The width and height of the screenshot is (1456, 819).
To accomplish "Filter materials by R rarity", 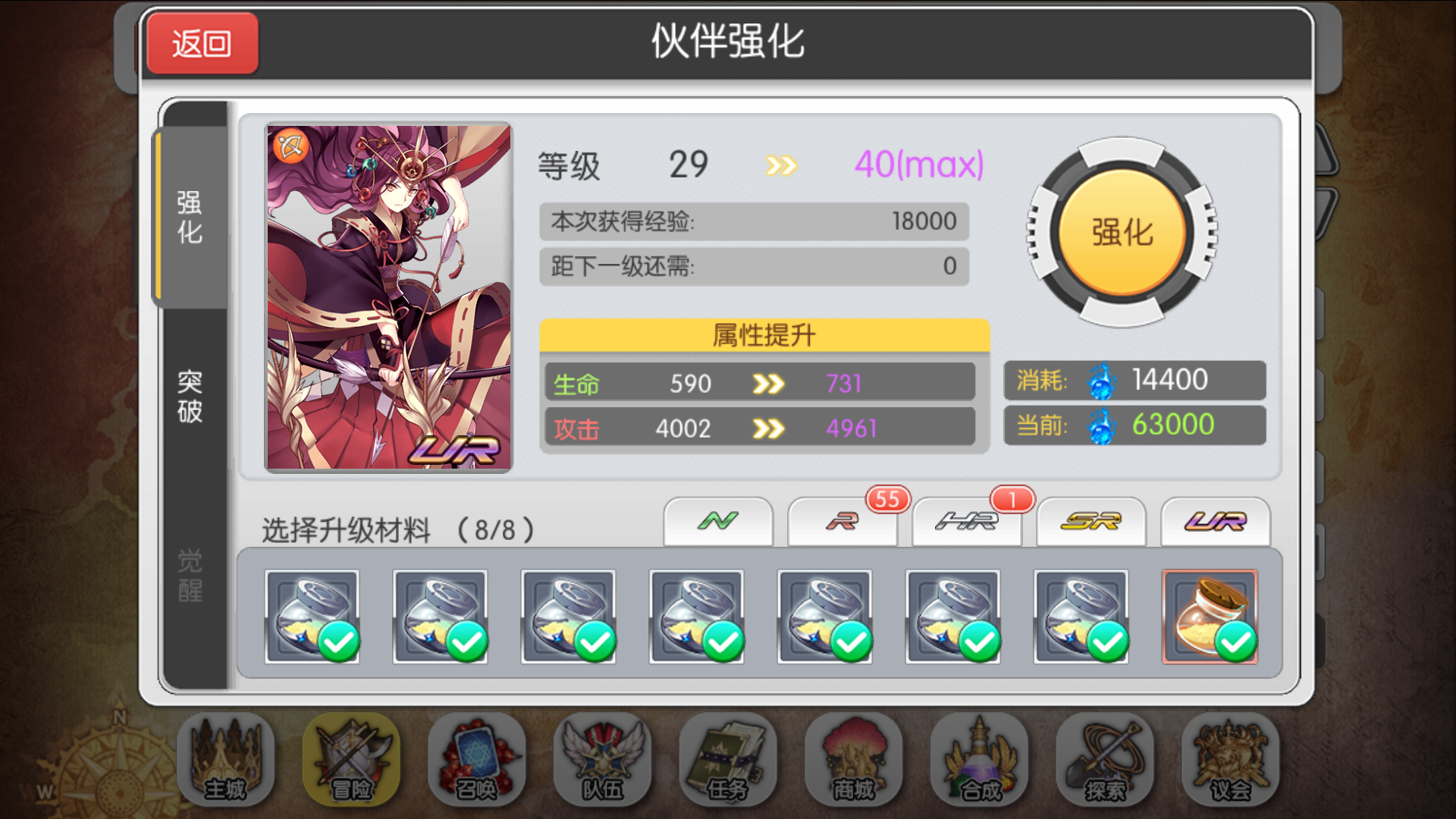I will 843,522.
